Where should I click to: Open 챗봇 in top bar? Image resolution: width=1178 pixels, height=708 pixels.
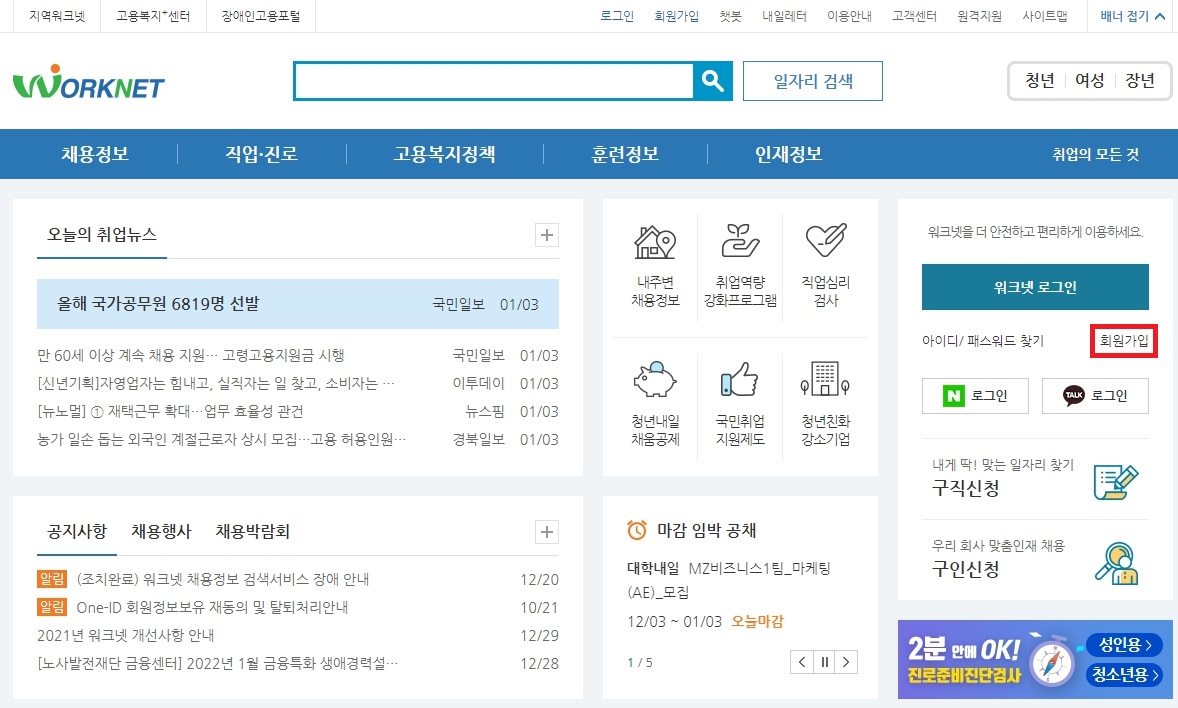coord(730,16)
